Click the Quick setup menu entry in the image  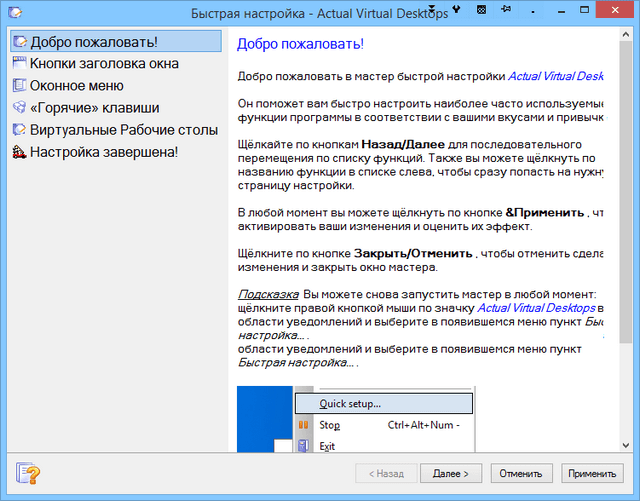point(384,403)
